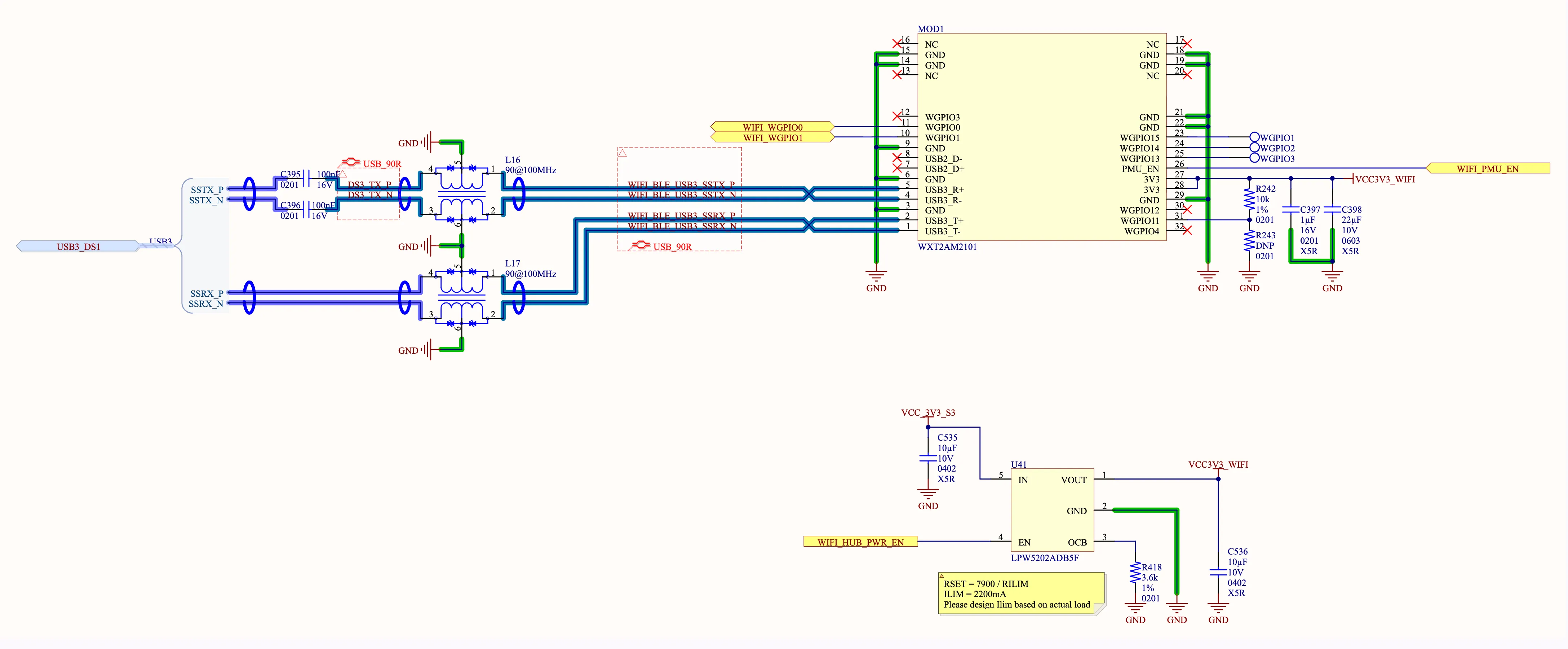Select resistor R418 symbol
The width and height of the screenshot is (1568, 649).
coord(1135,572)
